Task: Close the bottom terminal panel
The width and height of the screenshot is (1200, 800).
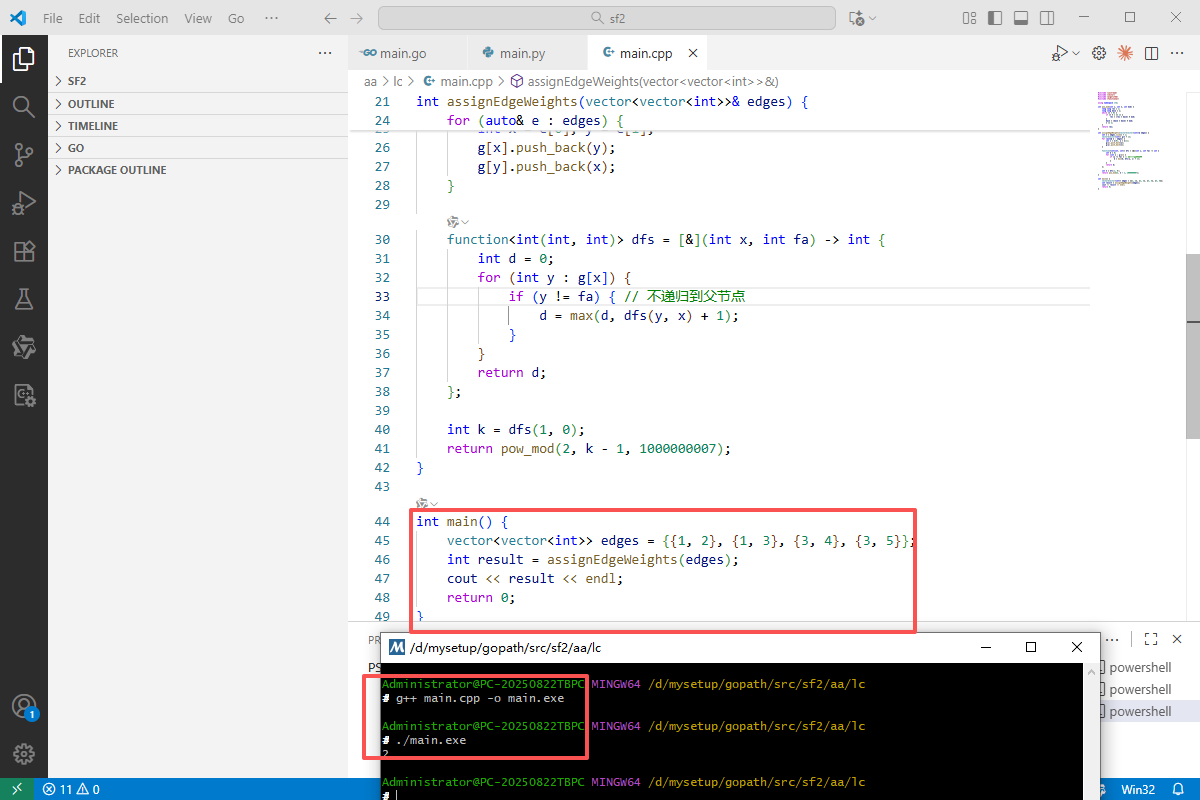Action: [1177, 639]
